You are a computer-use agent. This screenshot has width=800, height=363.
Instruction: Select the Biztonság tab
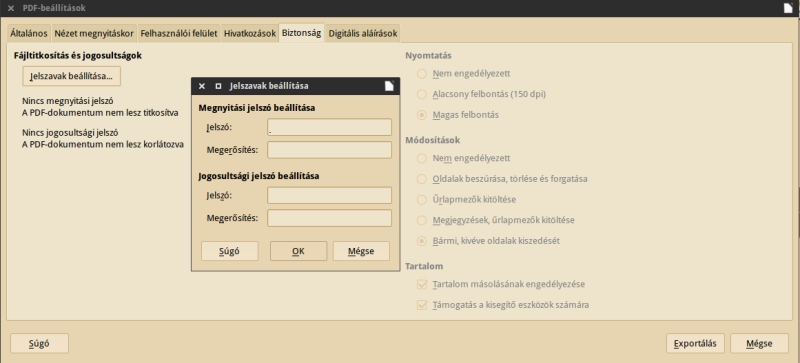tap(301, 33)
